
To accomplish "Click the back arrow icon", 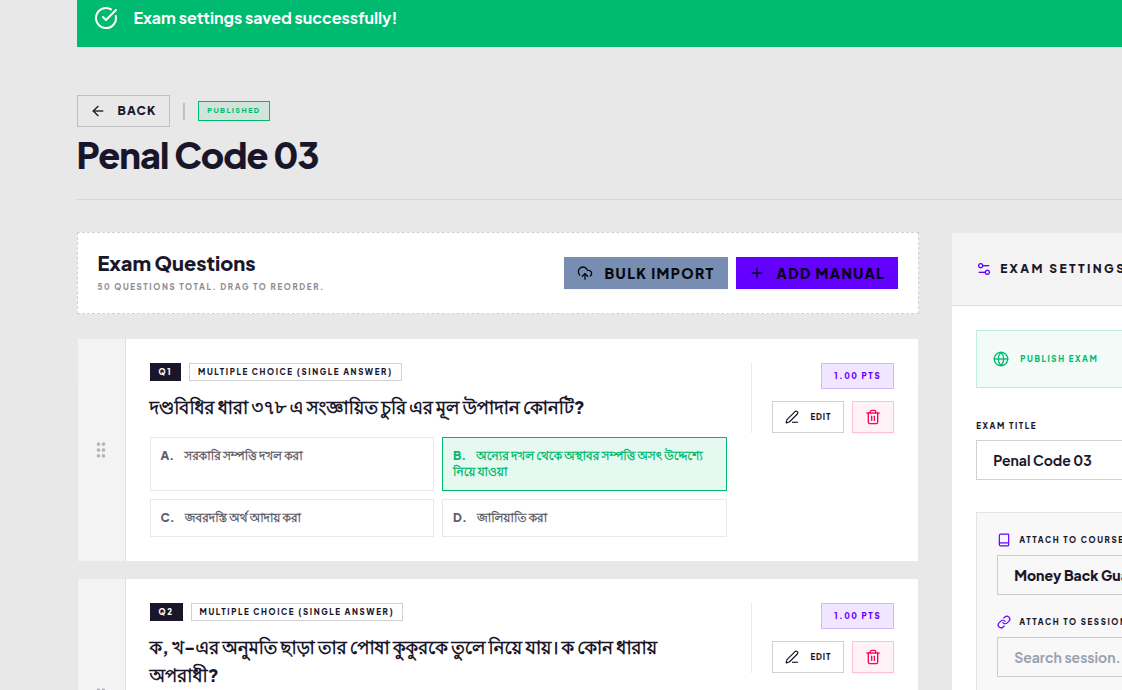I will point(98,111).
